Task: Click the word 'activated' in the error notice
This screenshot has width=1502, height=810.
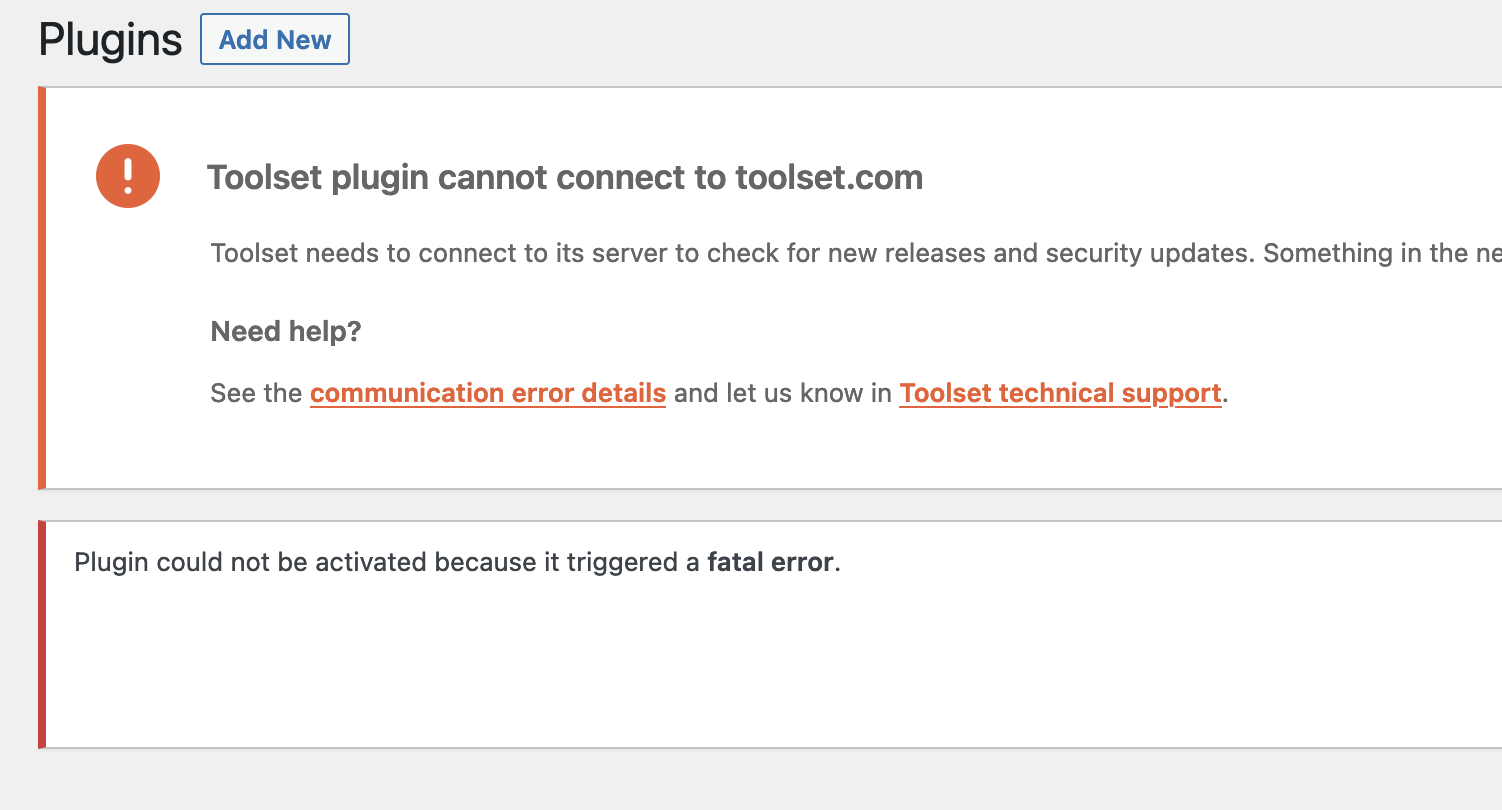Action: [371, 562]
